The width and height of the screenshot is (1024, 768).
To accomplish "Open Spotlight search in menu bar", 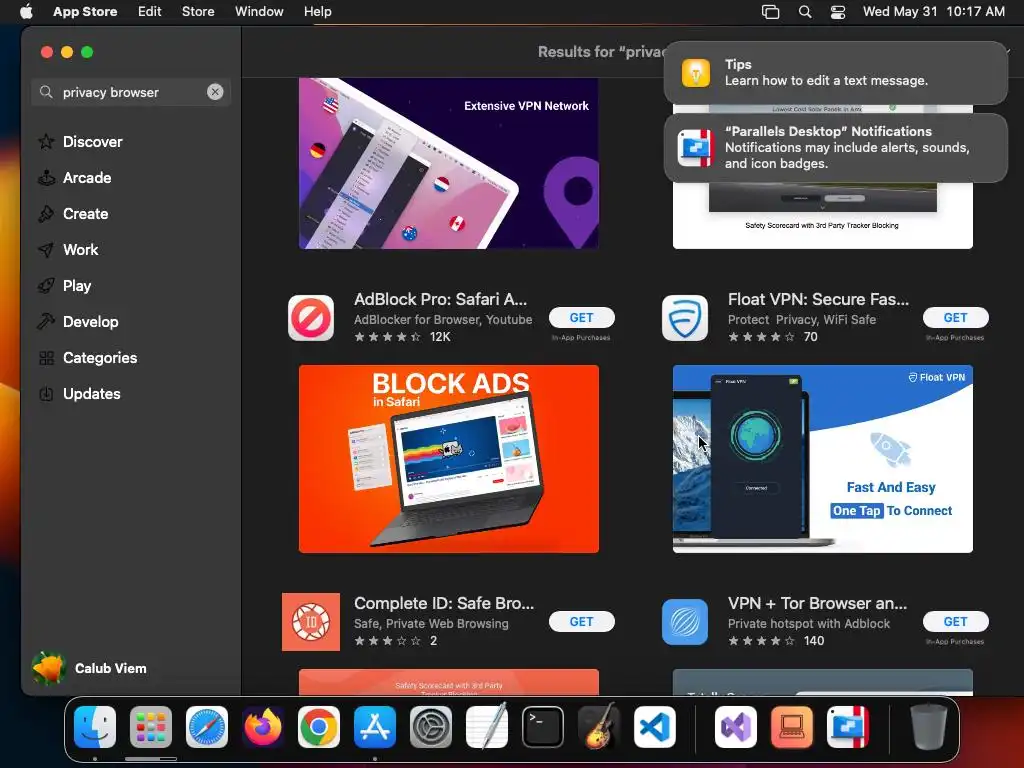I will click(x=805, y=12).
